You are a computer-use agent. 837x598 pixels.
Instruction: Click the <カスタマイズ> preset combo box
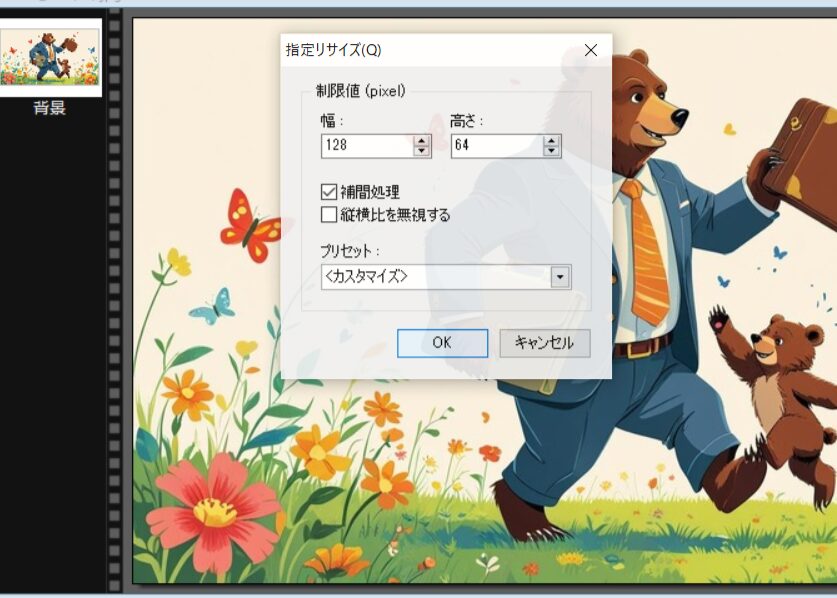point(446,277)
